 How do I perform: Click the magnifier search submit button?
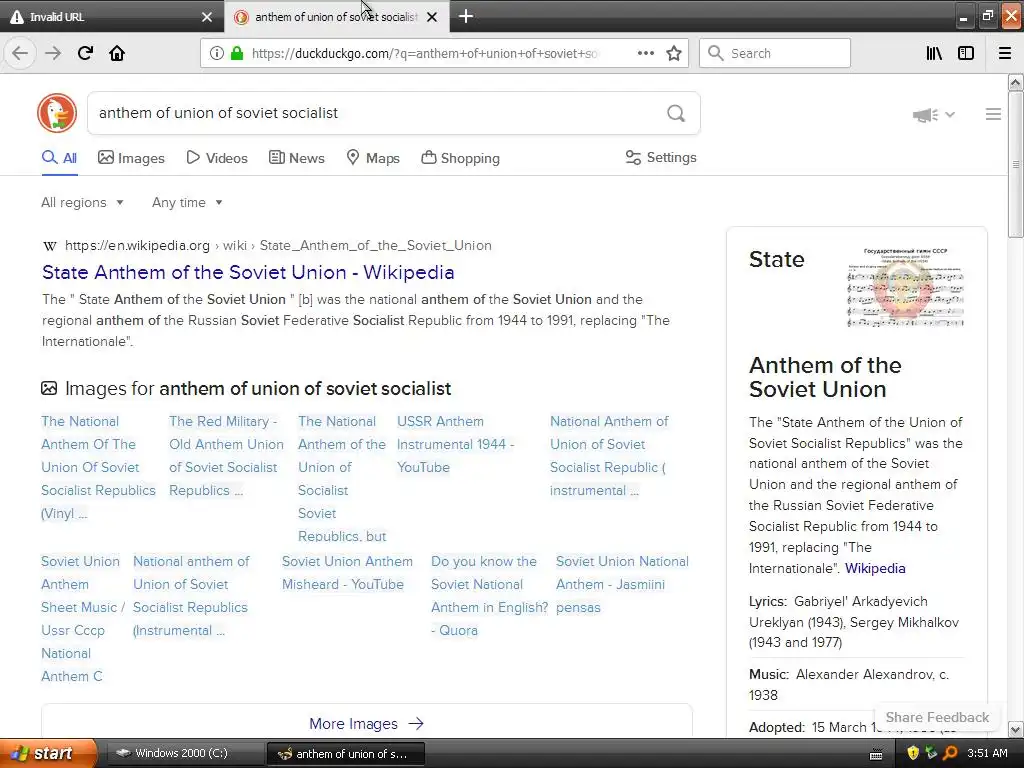[676, 114]
